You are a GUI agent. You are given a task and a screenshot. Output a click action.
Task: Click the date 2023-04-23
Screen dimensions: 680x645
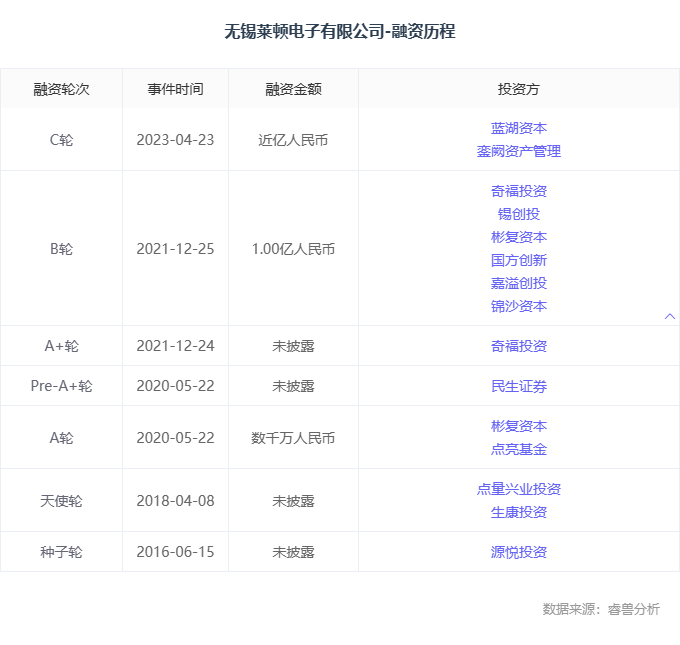click(175, 140)
